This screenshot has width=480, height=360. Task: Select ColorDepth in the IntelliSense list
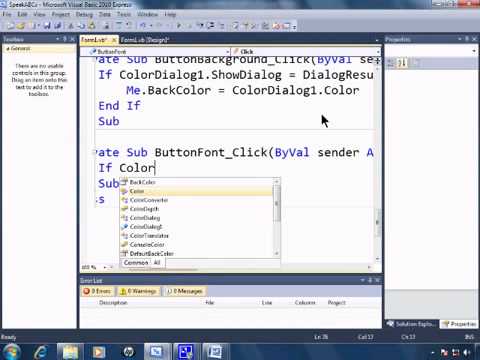[x=197, y=209]
